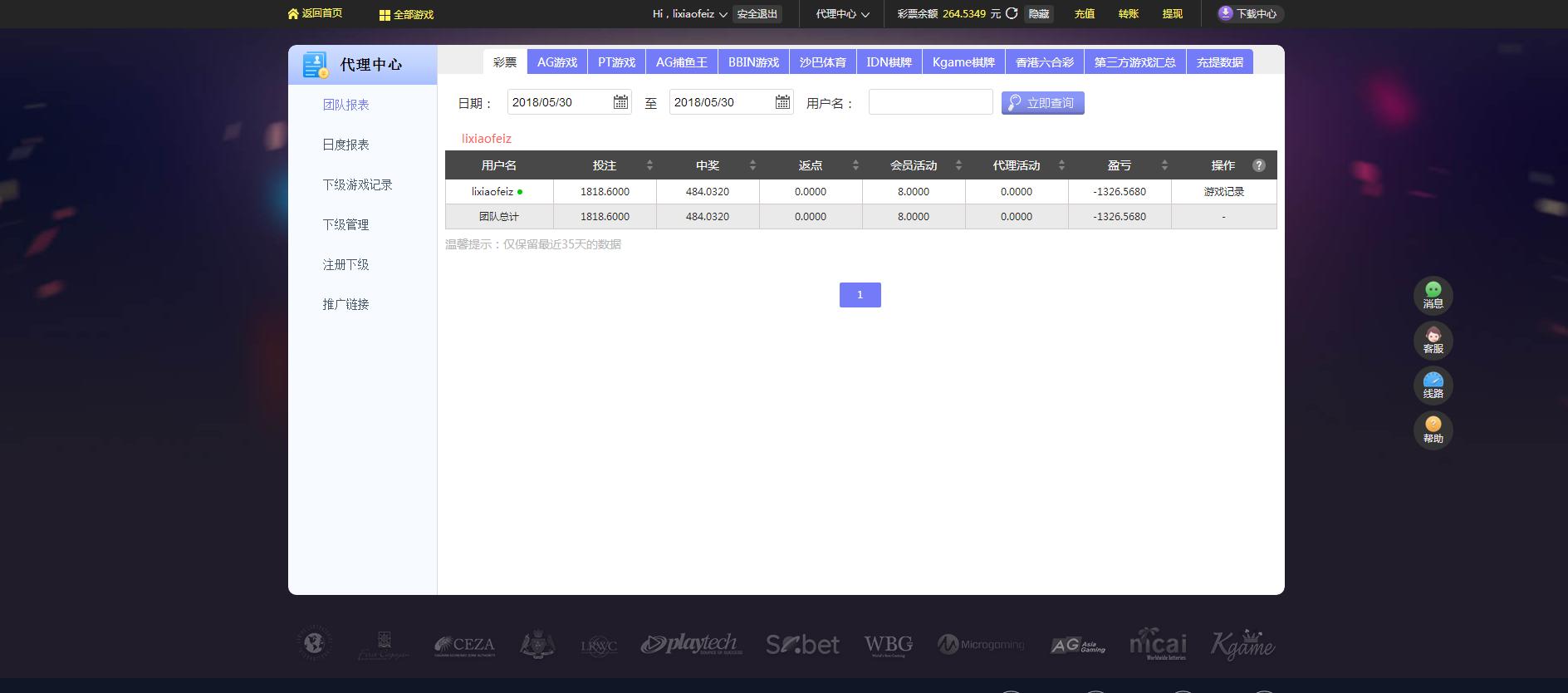Image resolution: width=1568 pixels, height=693 pixels.
Task: Sort table by 投注 column arrows
Action: tap(649, 165)
